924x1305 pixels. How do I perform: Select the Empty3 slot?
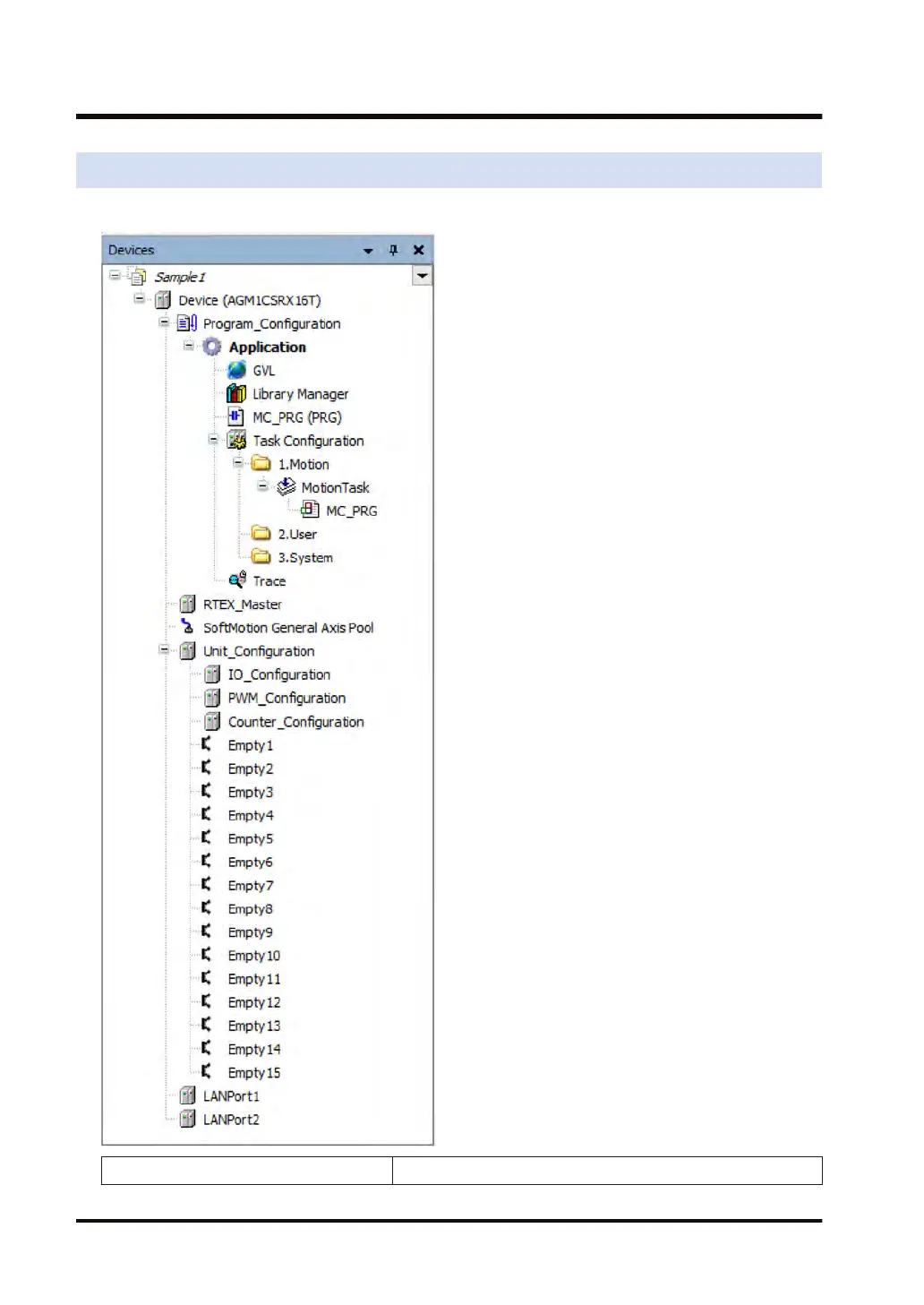(x=251, y=792)
